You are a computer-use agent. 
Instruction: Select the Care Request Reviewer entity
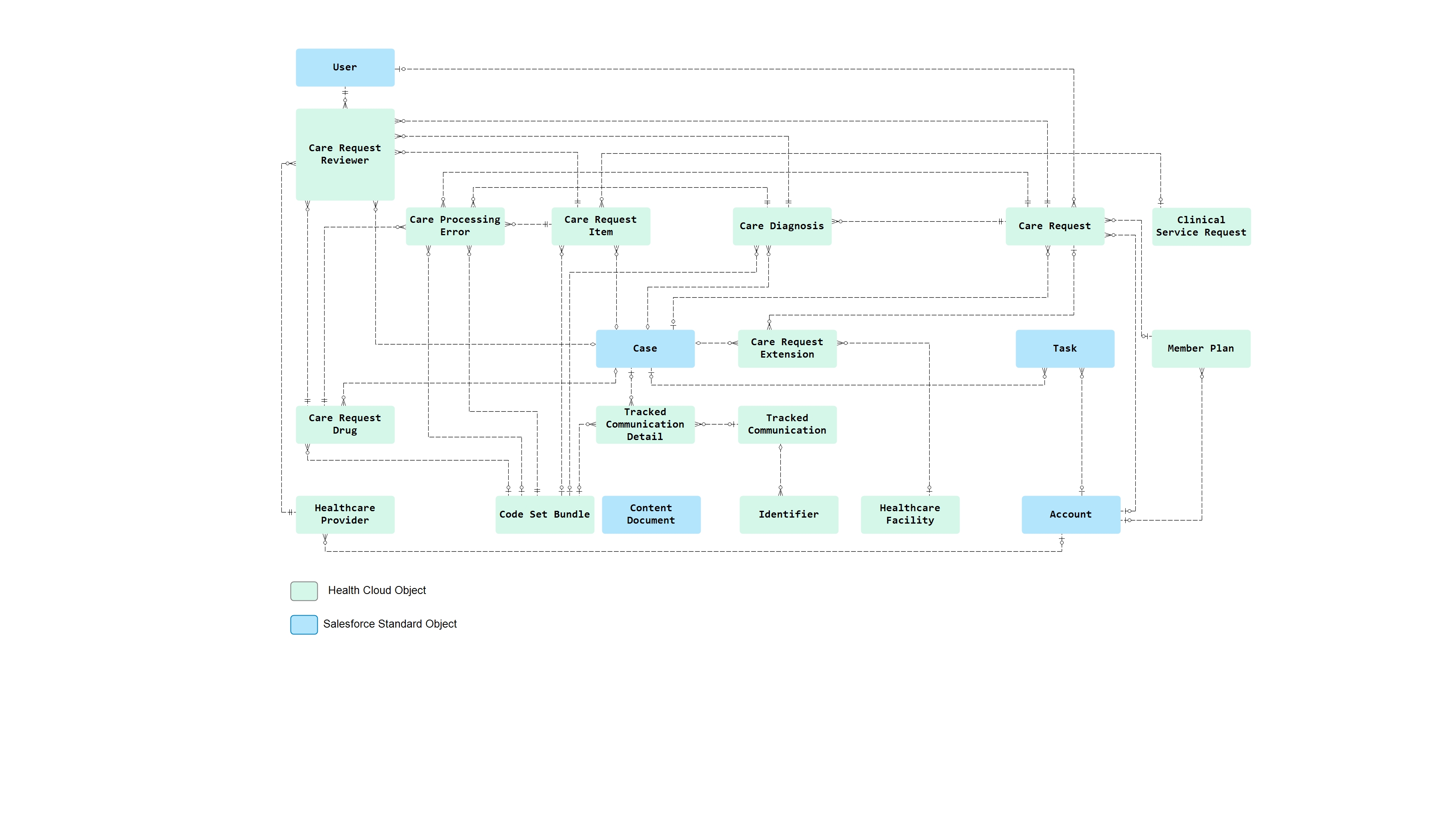point(345,154)
